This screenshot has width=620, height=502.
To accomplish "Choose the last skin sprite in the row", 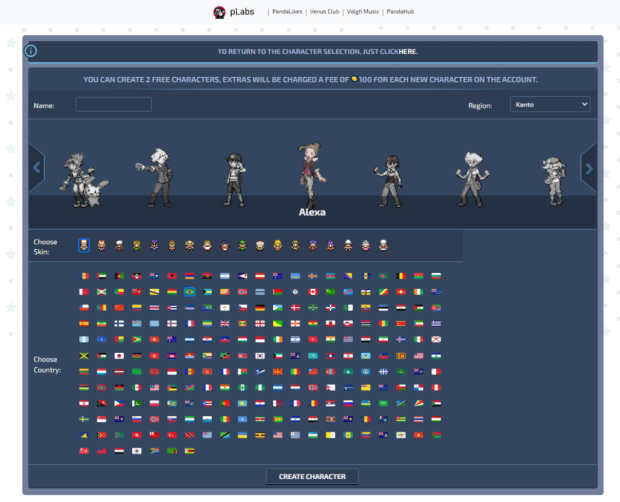I will tap(383, 245).
